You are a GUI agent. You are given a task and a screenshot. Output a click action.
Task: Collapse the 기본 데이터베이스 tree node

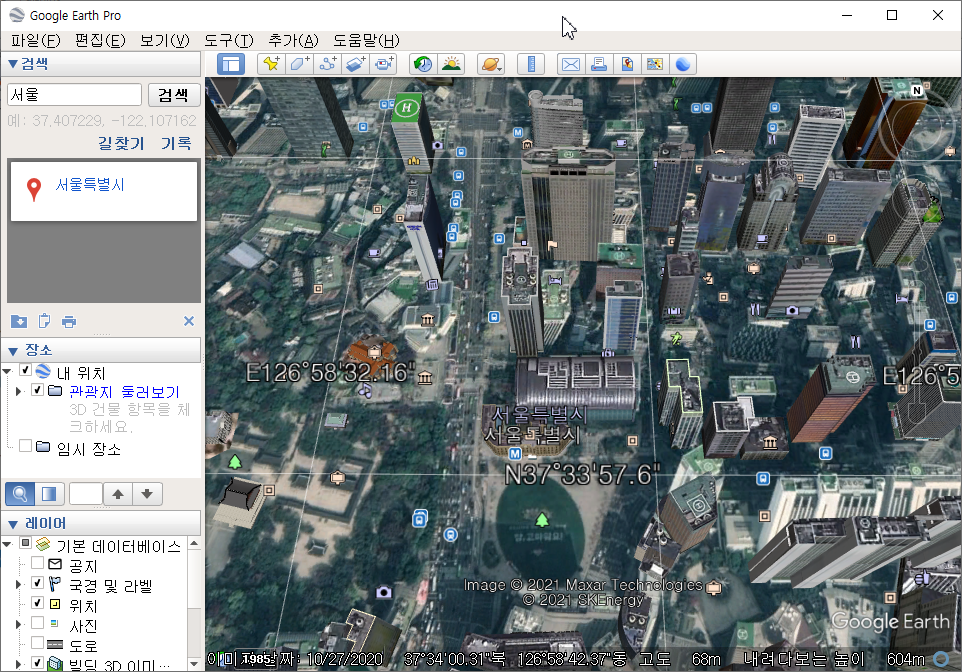[7, 544]
